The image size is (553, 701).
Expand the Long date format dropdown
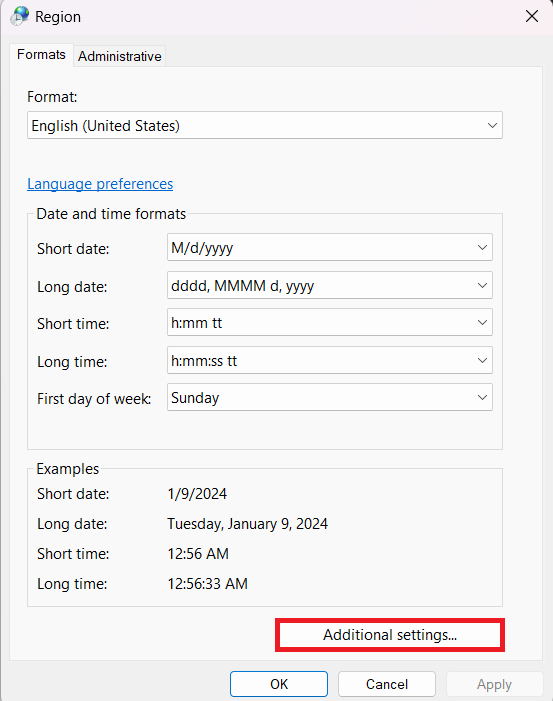tap(482, 285)
